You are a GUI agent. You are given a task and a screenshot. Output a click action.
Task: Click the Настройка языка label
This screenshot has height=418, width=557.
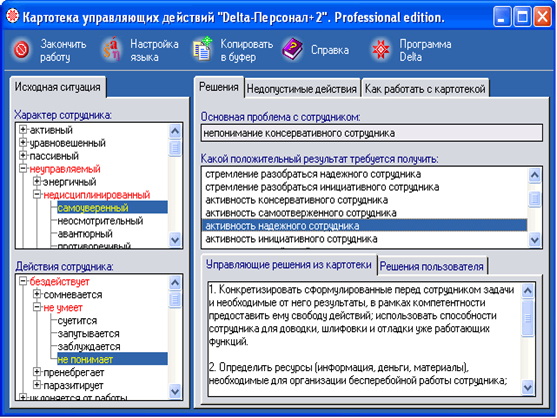pos(154,50)
